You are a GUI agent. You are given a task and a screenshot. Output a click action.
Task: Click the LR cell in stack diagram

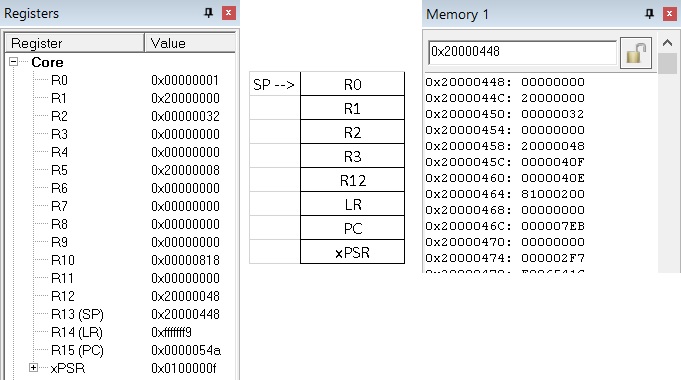click(352, 204)
